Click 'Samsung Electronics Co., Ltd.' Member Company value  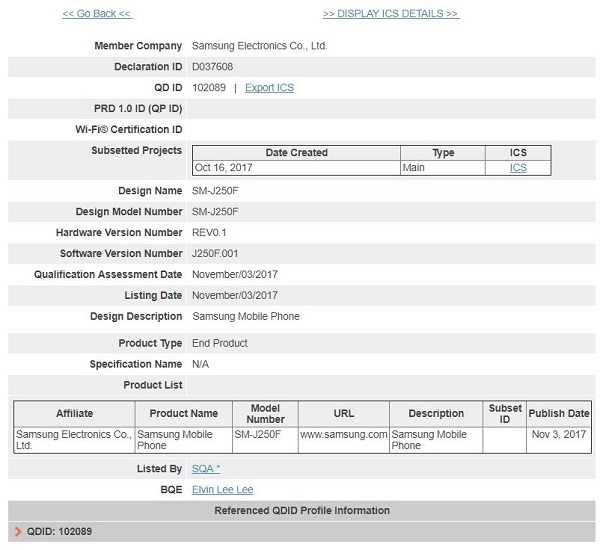pos(259,46)
